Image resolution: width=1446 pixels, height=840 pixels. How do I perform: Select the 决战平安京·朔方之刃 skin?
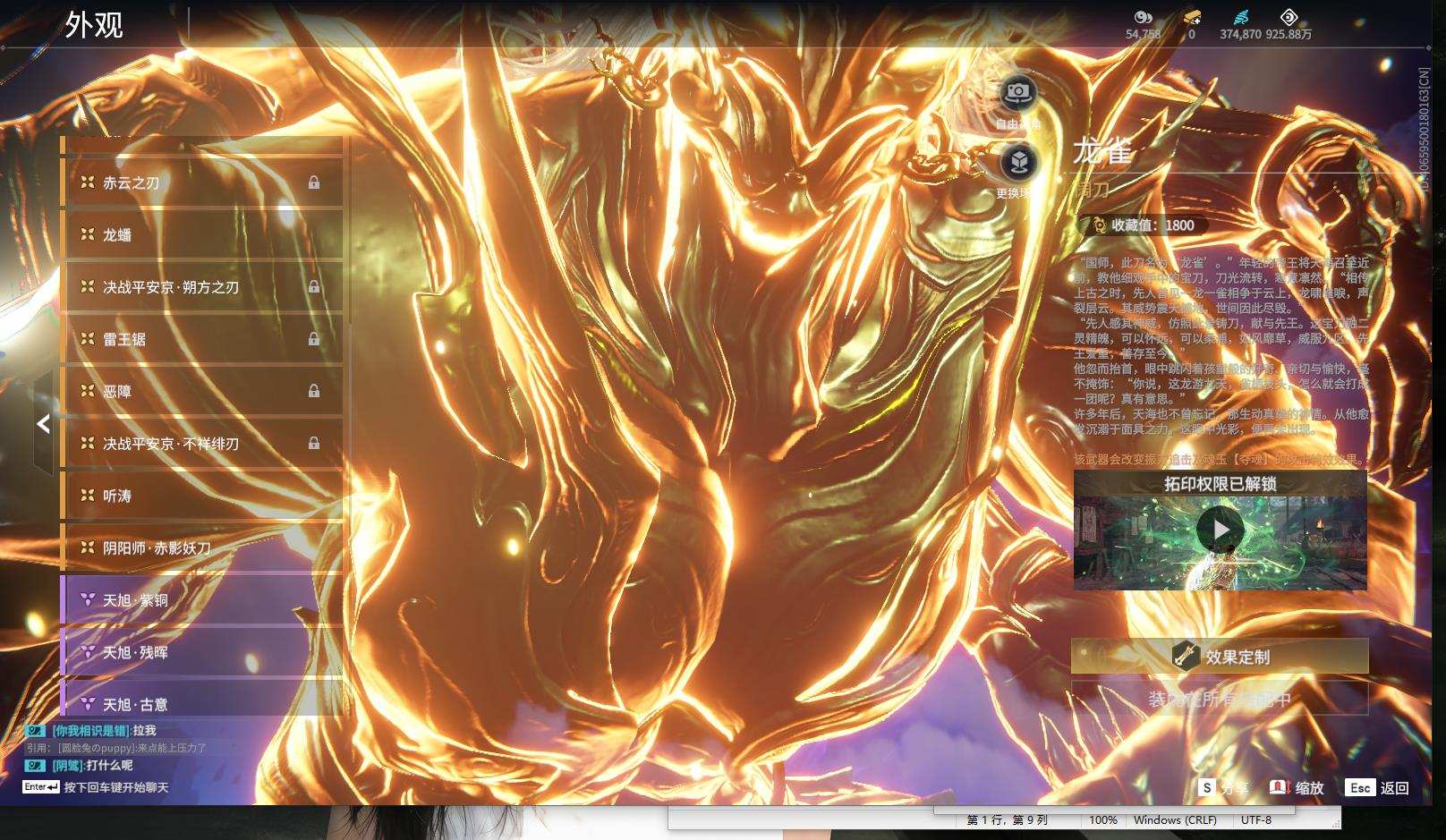tap(202, 287)
